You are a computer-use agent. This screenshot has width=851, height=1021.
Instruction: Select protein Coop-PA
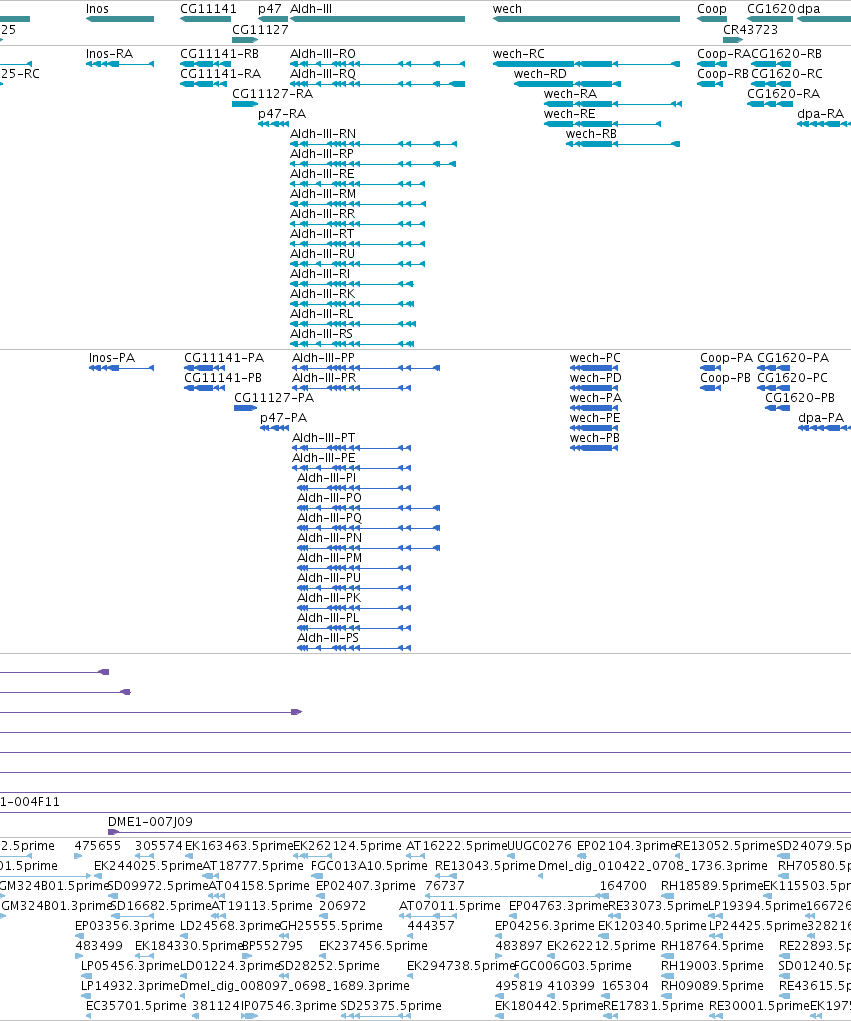pos(710,368)
